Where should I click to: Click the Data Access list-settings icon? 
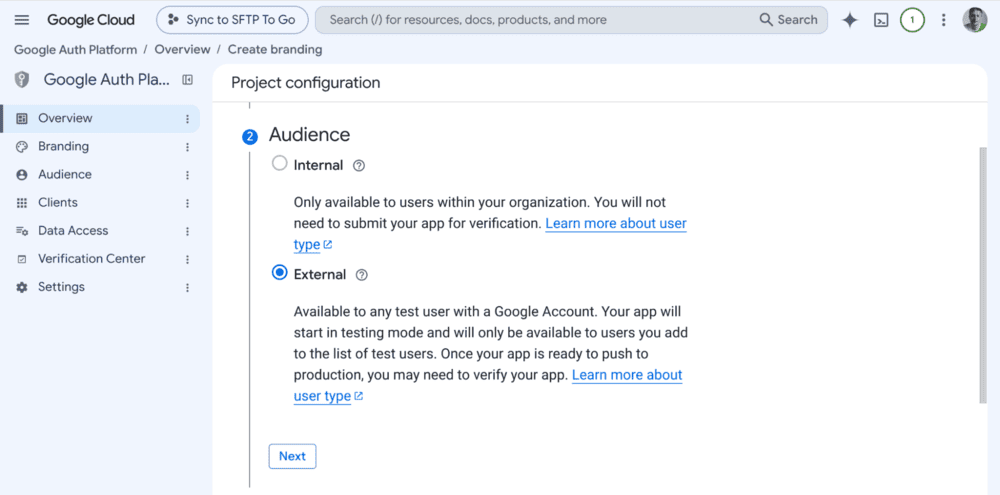[x=22, y=231]
